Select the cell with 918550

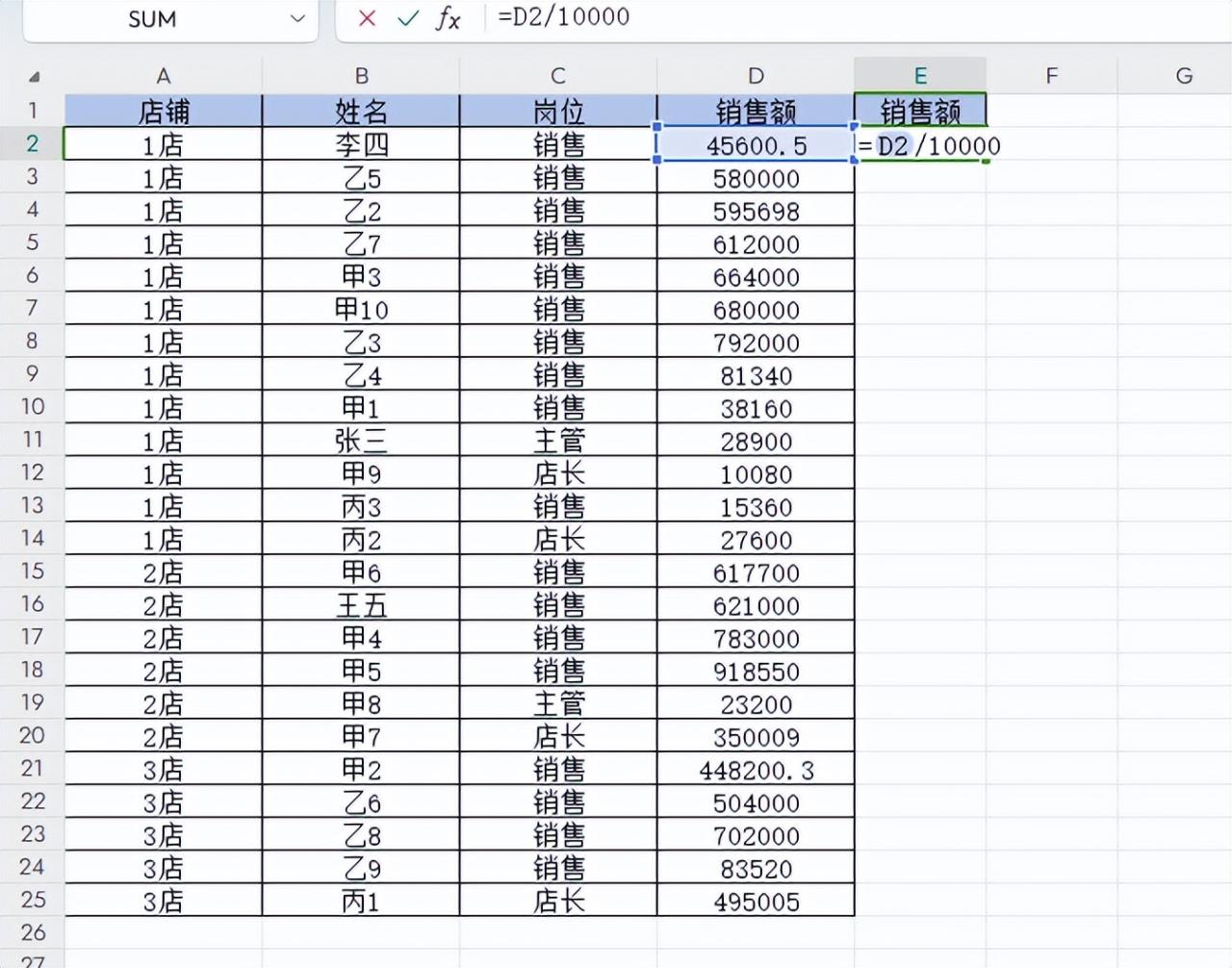pos(756,670)
